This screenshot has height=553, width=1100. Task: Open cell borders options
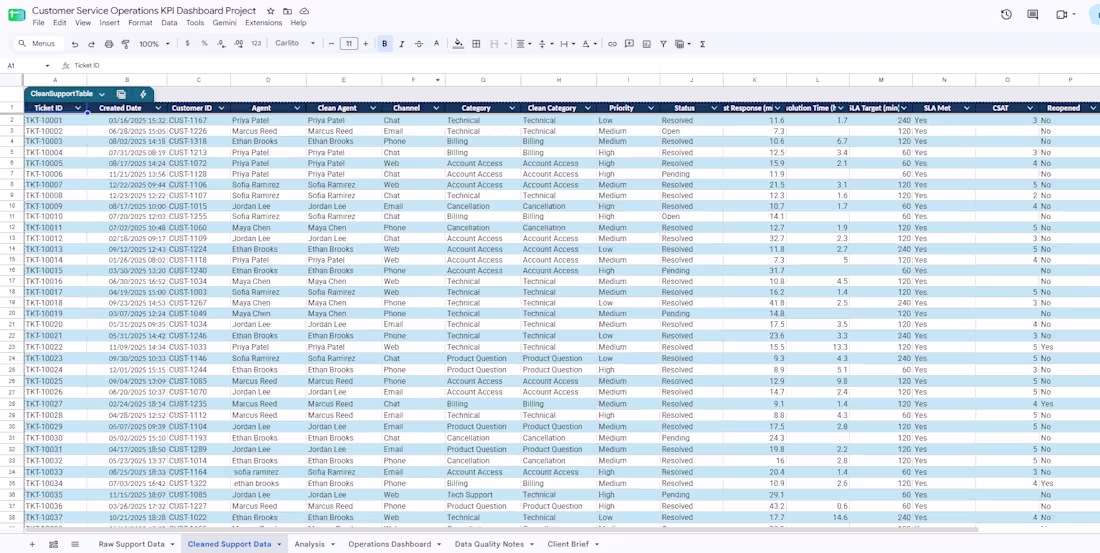[x=476, y=44]
